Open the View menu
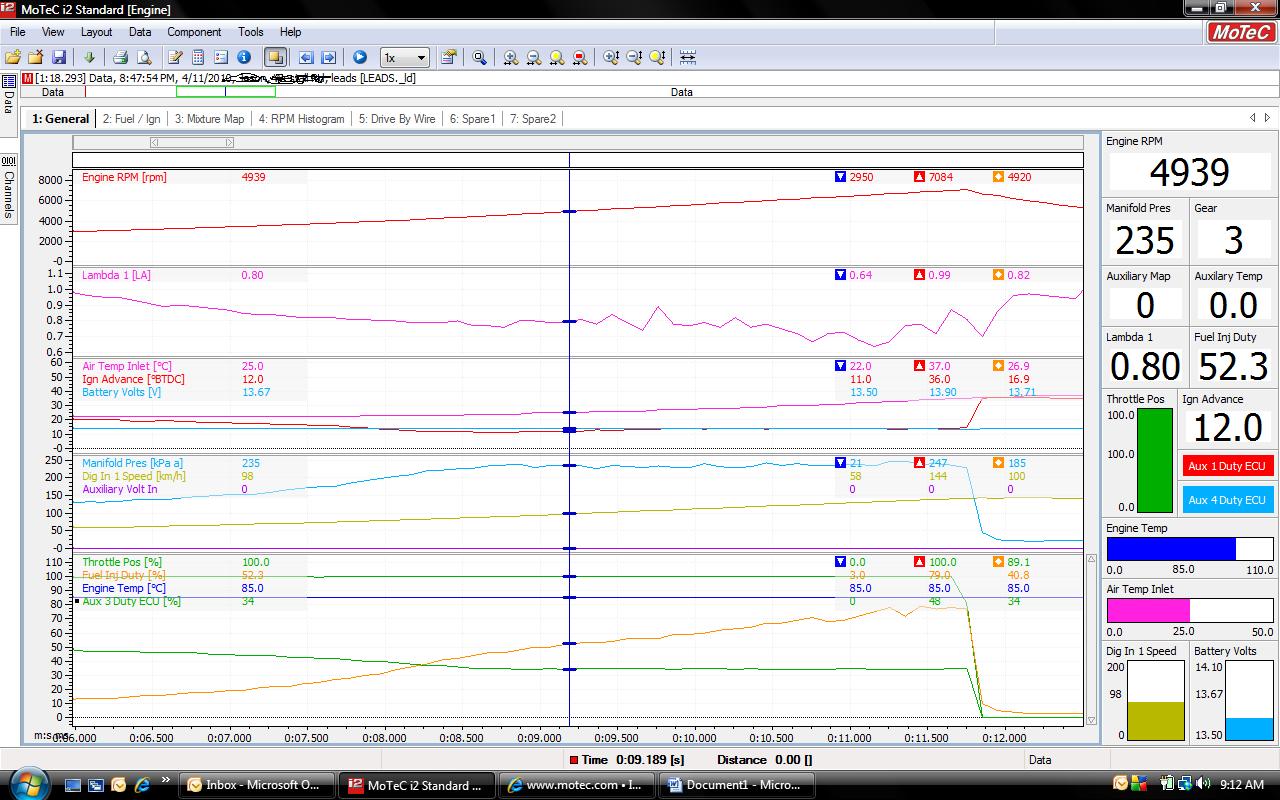The width and height of the screenshot is (1280, 800). 53,32
